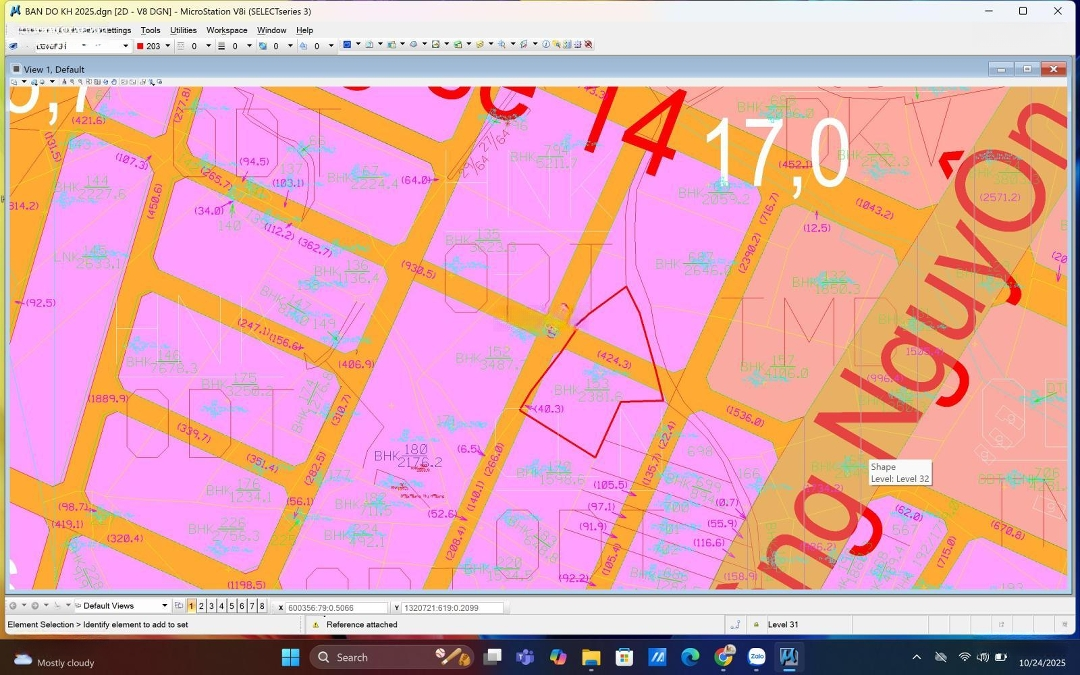Click the X coordinate input field
Viewport: 1080px width, 675px height.
tap(336, 608)
